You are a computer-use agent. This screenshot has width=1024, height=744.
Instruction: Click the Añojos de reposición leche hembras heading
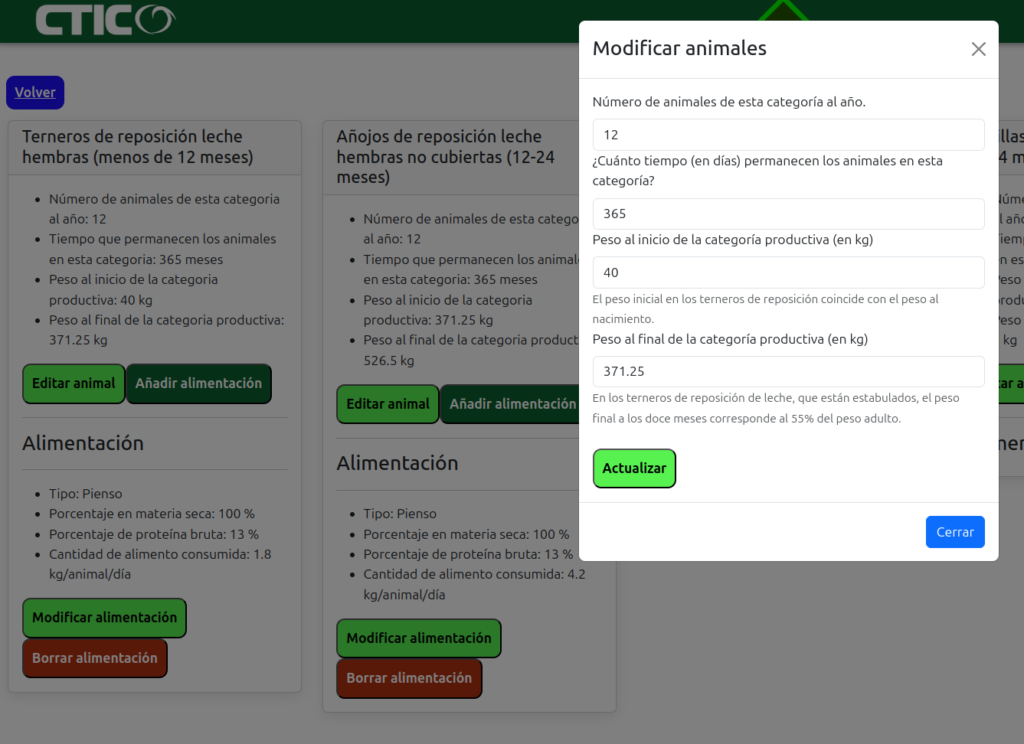445,157
